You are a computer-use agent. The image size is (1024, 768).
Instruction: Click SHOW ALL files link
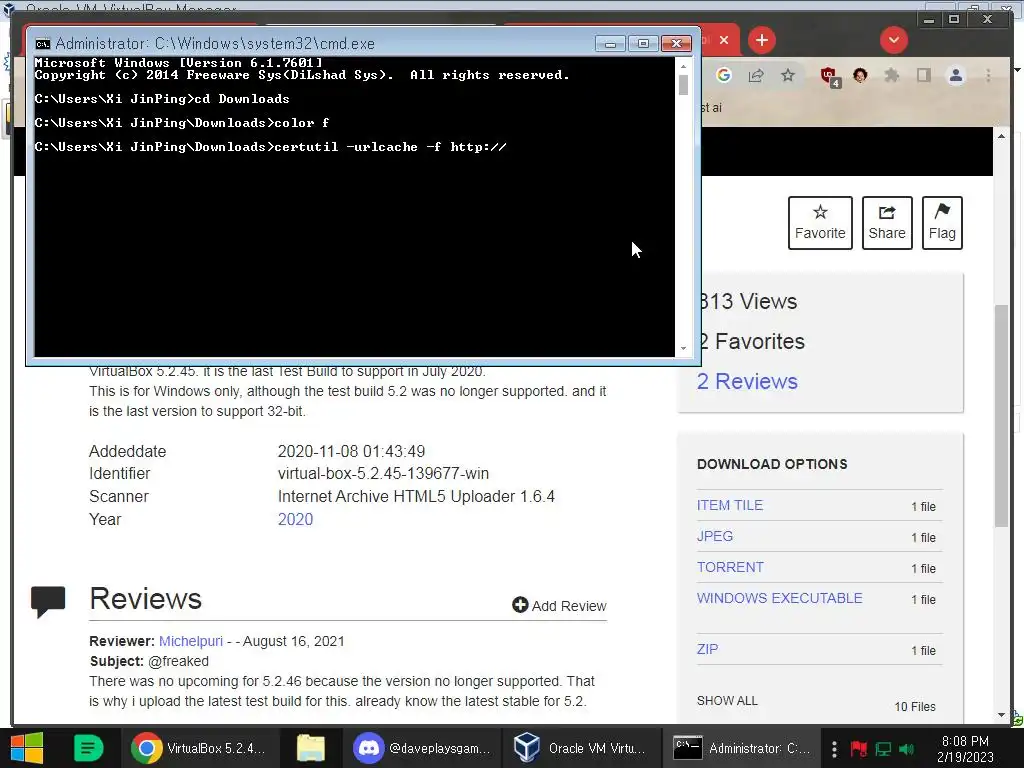coord(727,701)
